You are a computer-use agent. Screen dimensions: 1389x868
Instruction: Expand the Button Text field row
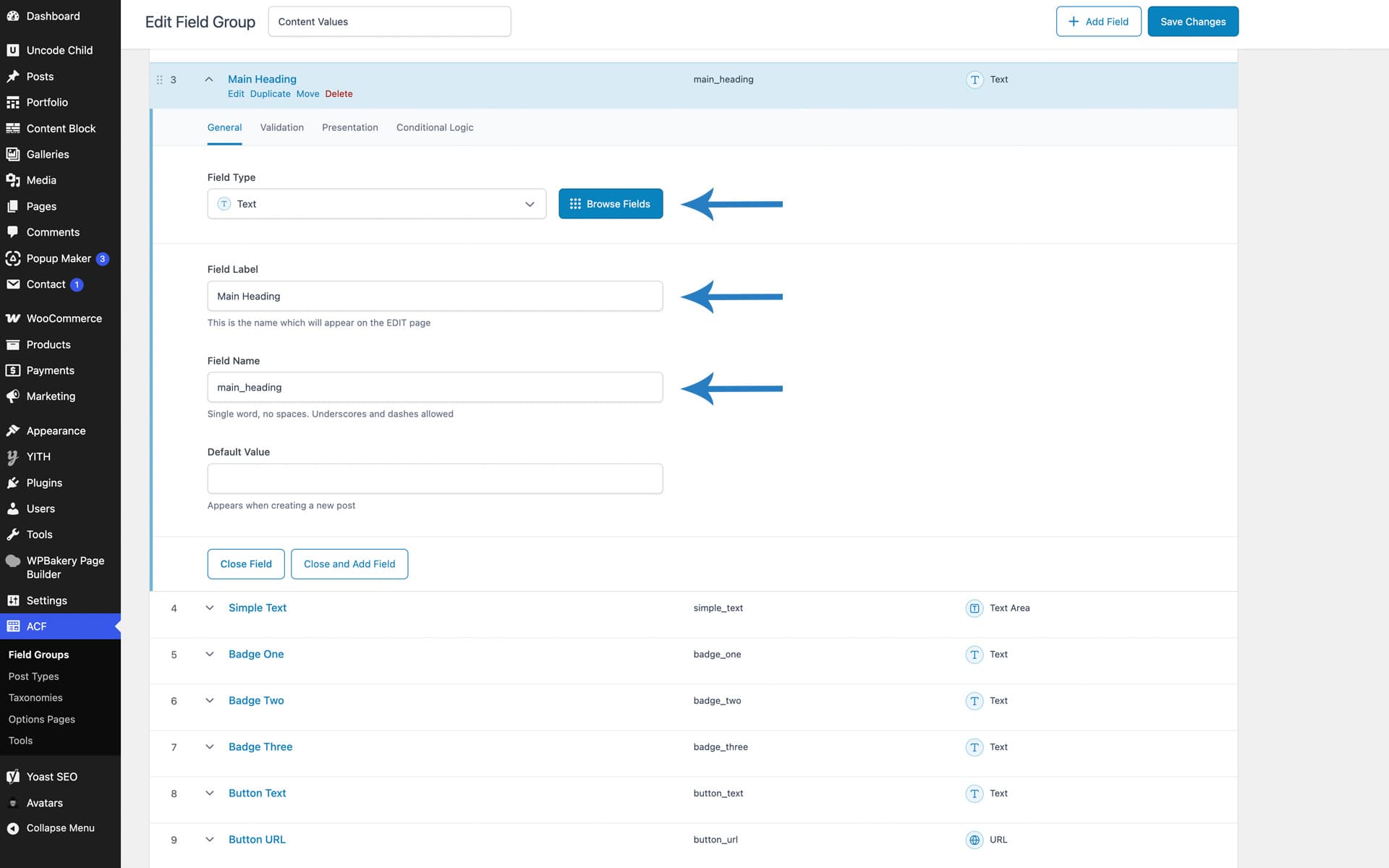click(x=210, y=793)
